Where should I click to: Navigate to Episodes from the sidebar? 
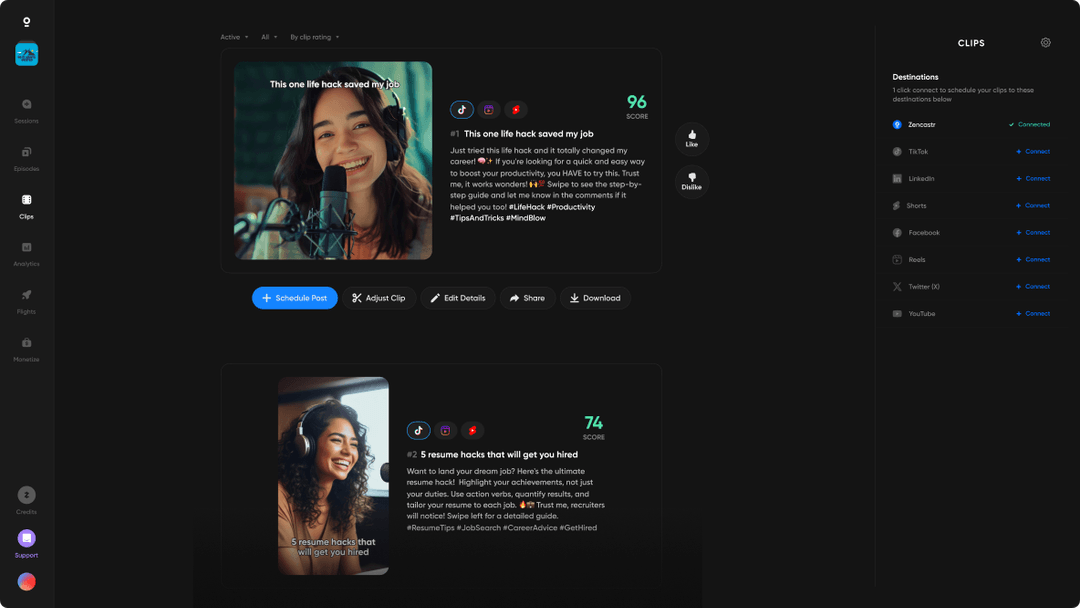click(26, 156)
